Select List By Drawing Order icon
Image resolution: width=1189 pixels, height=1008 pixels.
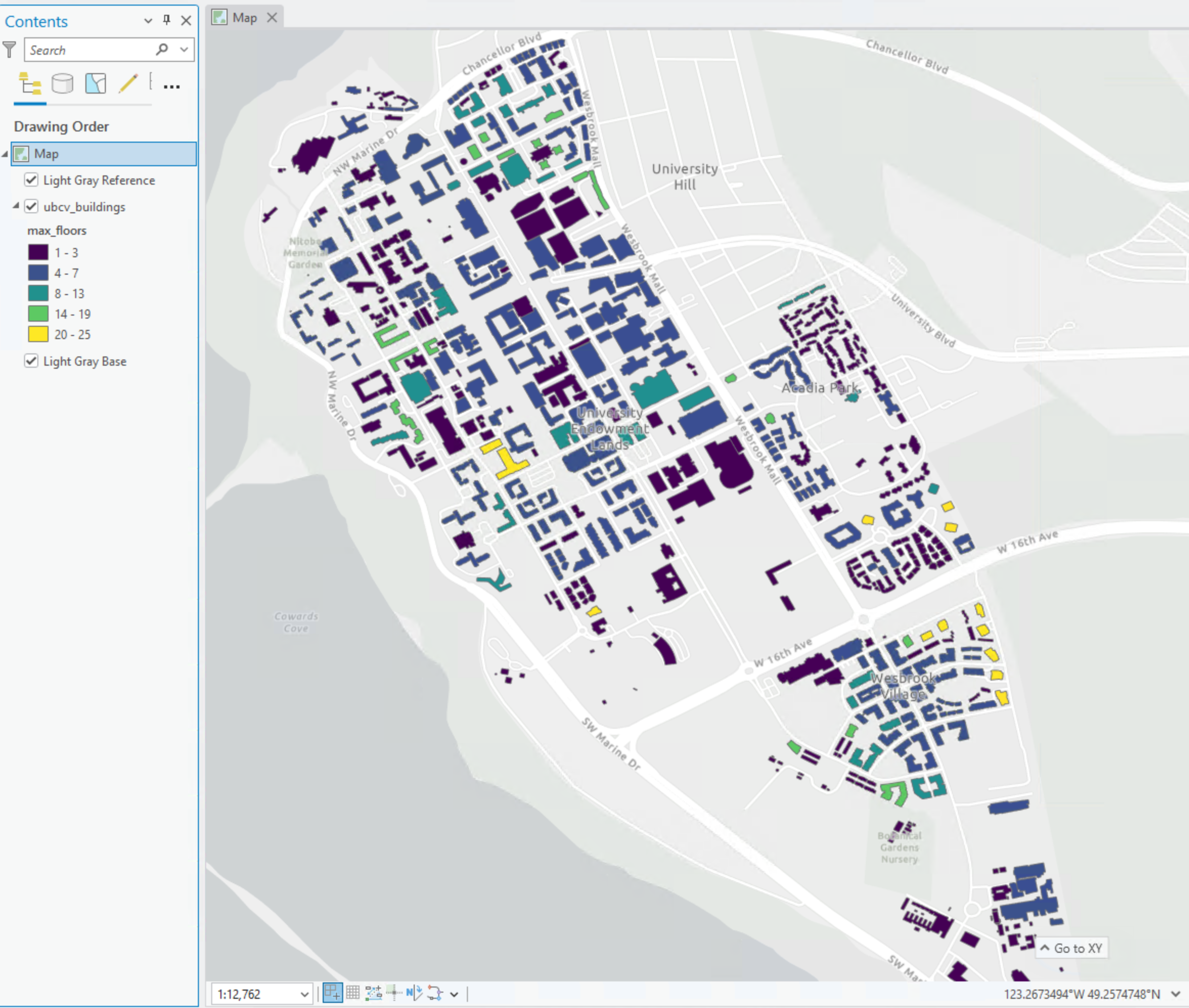[x=30, y=84]
